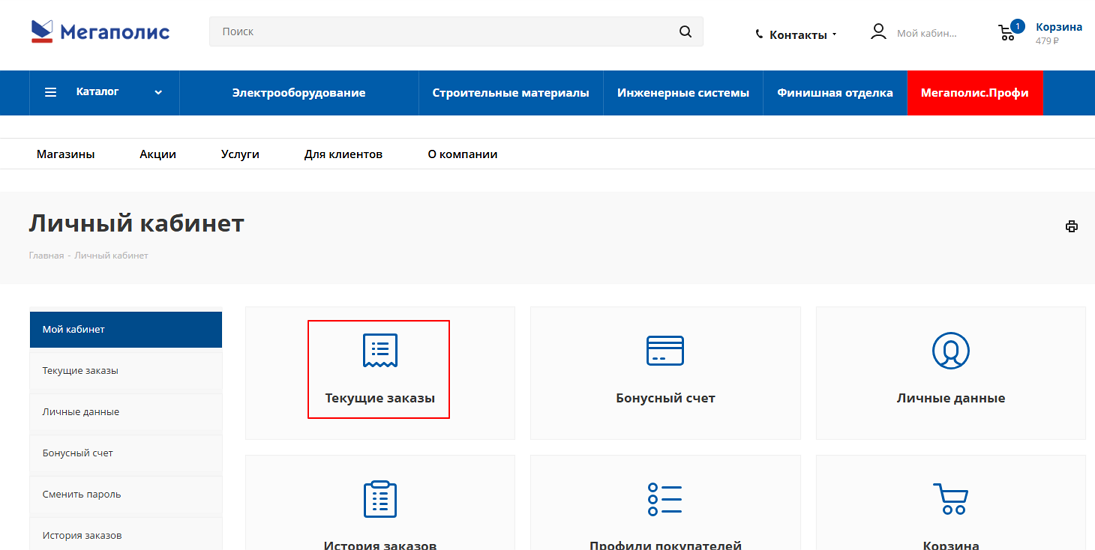Click the Поиск search field
The width and height of the screenshot is (1095, 550).
coord(456,31)
